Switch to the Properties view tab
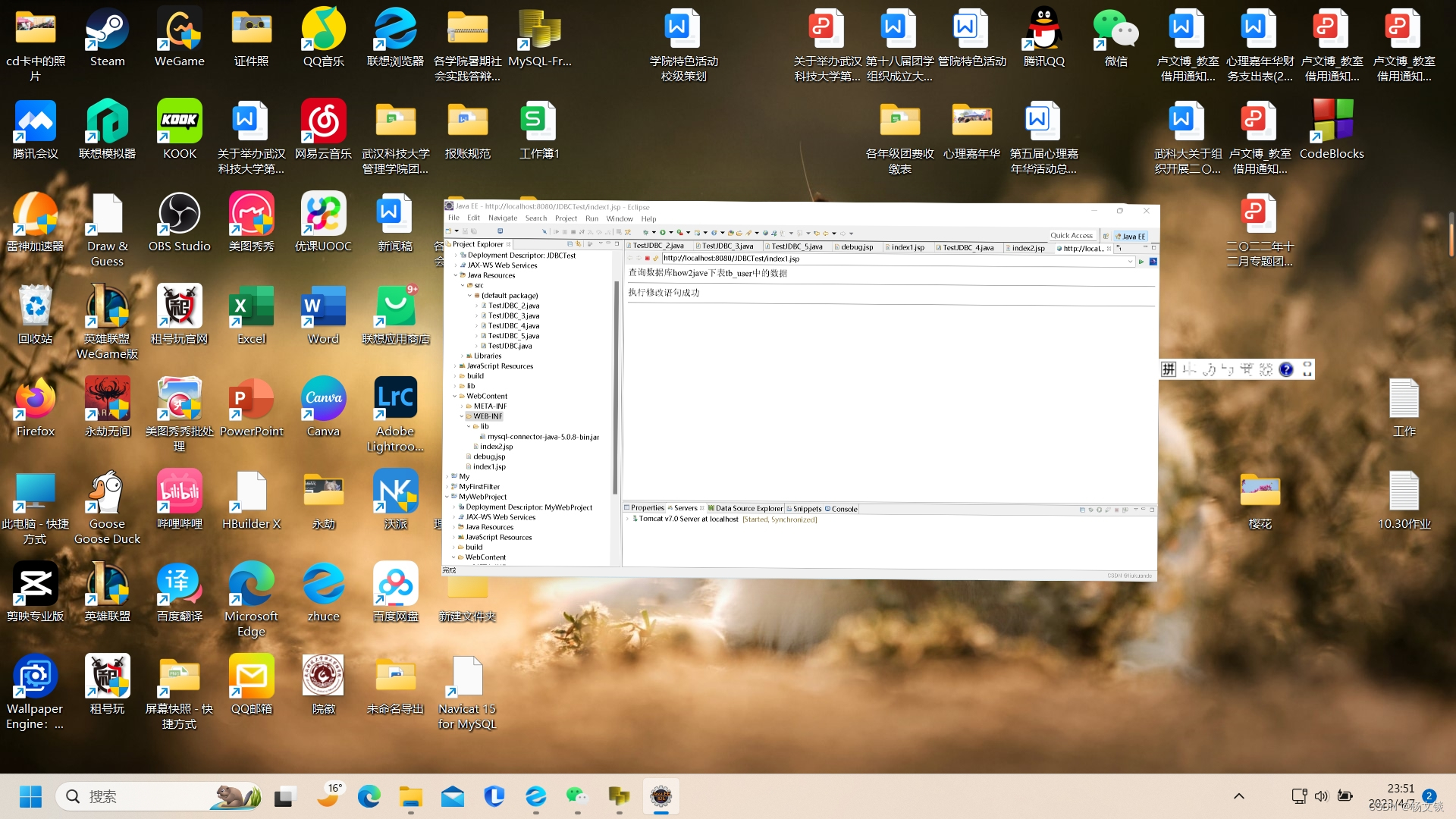 point(644,508)
